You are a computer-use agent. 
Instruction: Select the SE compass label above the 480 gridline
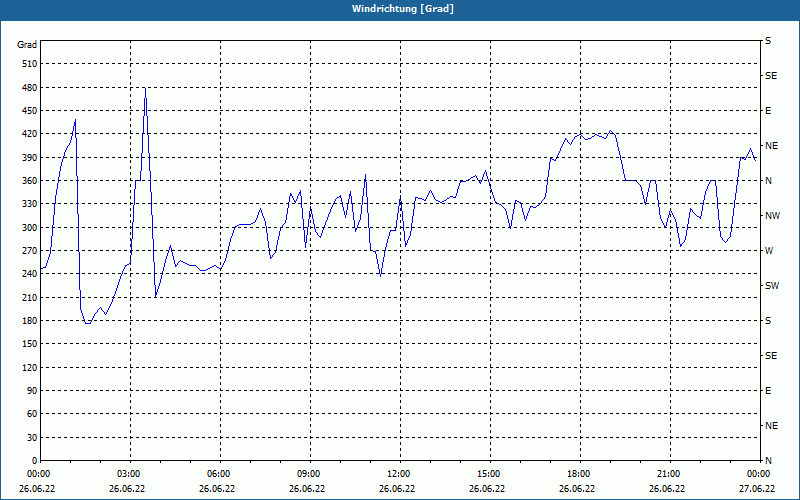click(x=771, y=76)
